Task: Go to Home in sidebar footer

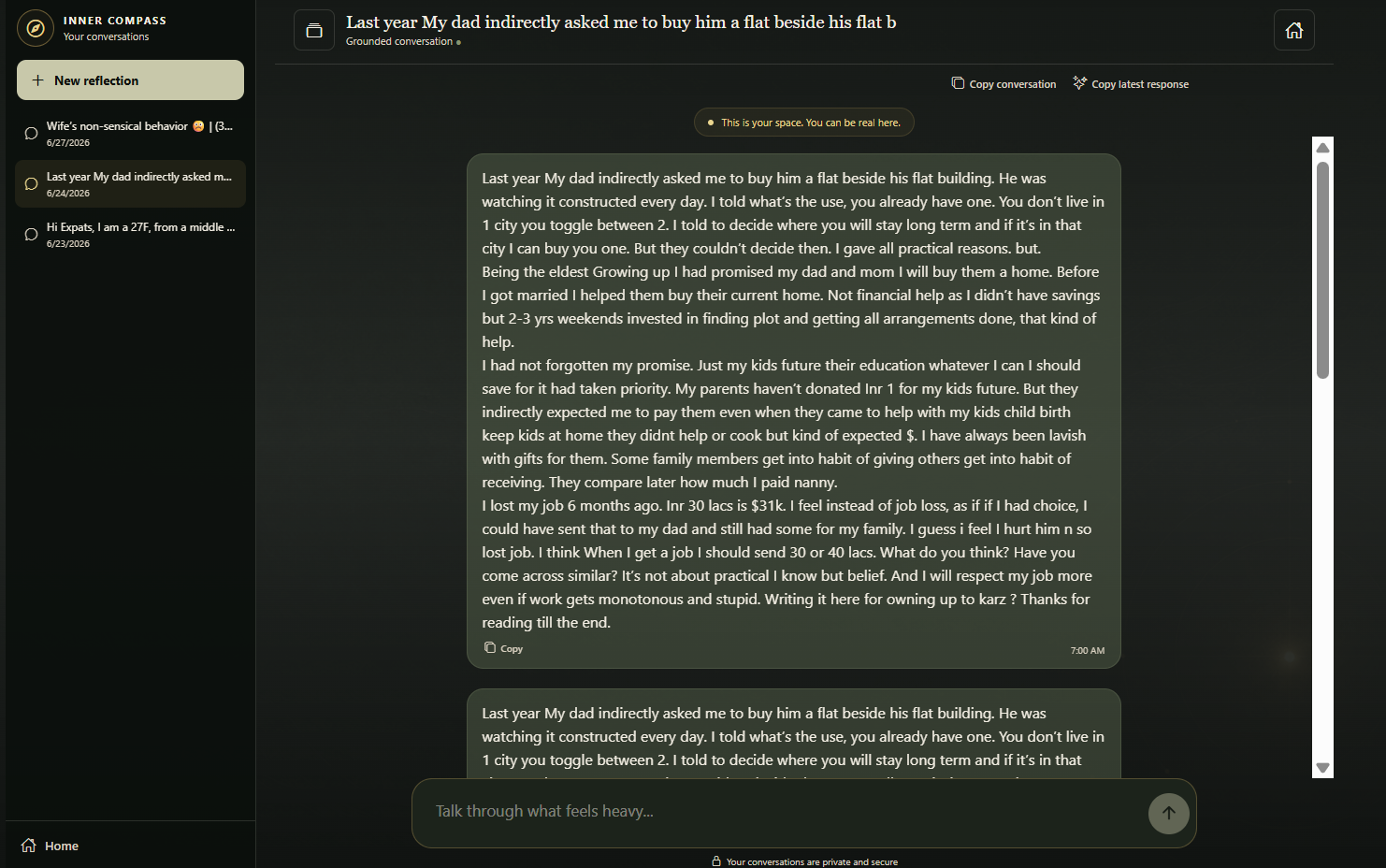Action: click(51, 846)
